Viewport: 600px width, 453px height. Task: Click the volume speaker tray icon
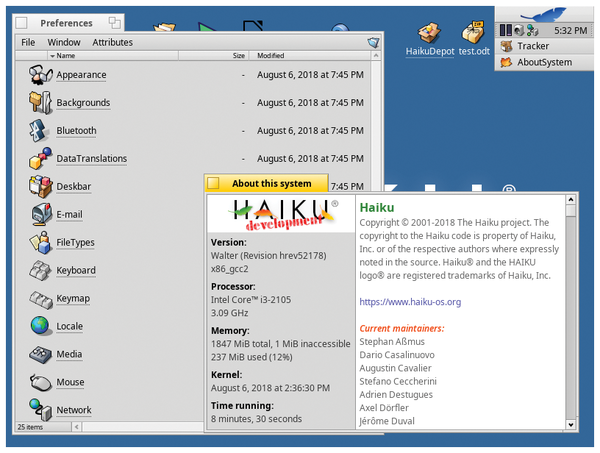519,30
